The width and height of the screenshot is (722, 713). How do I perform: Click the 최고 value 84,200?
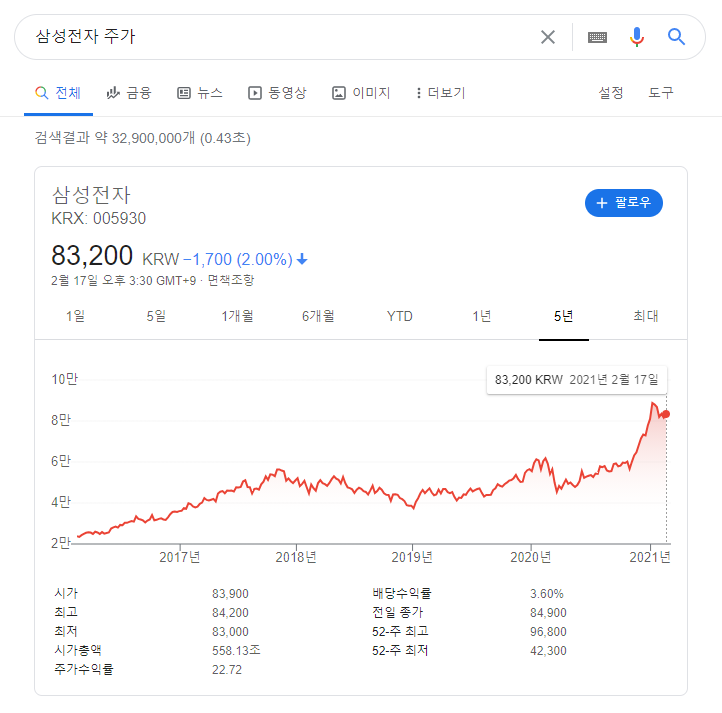pyautogui.click(x=230, y=613)
